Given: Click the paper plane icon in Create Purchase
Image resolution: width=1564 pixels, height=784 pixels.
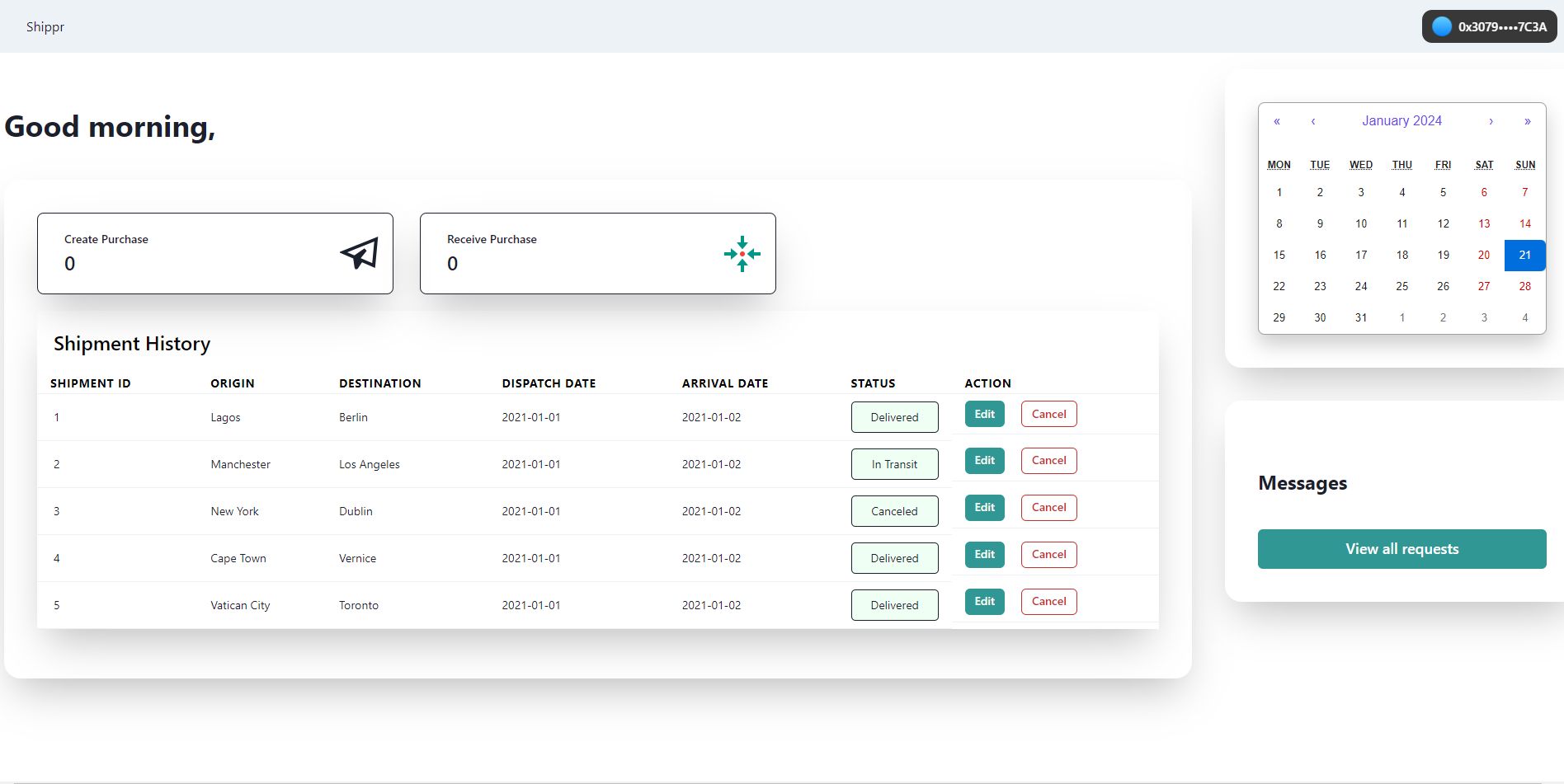Looking at the screenshot, I should (x=359, y=253).
